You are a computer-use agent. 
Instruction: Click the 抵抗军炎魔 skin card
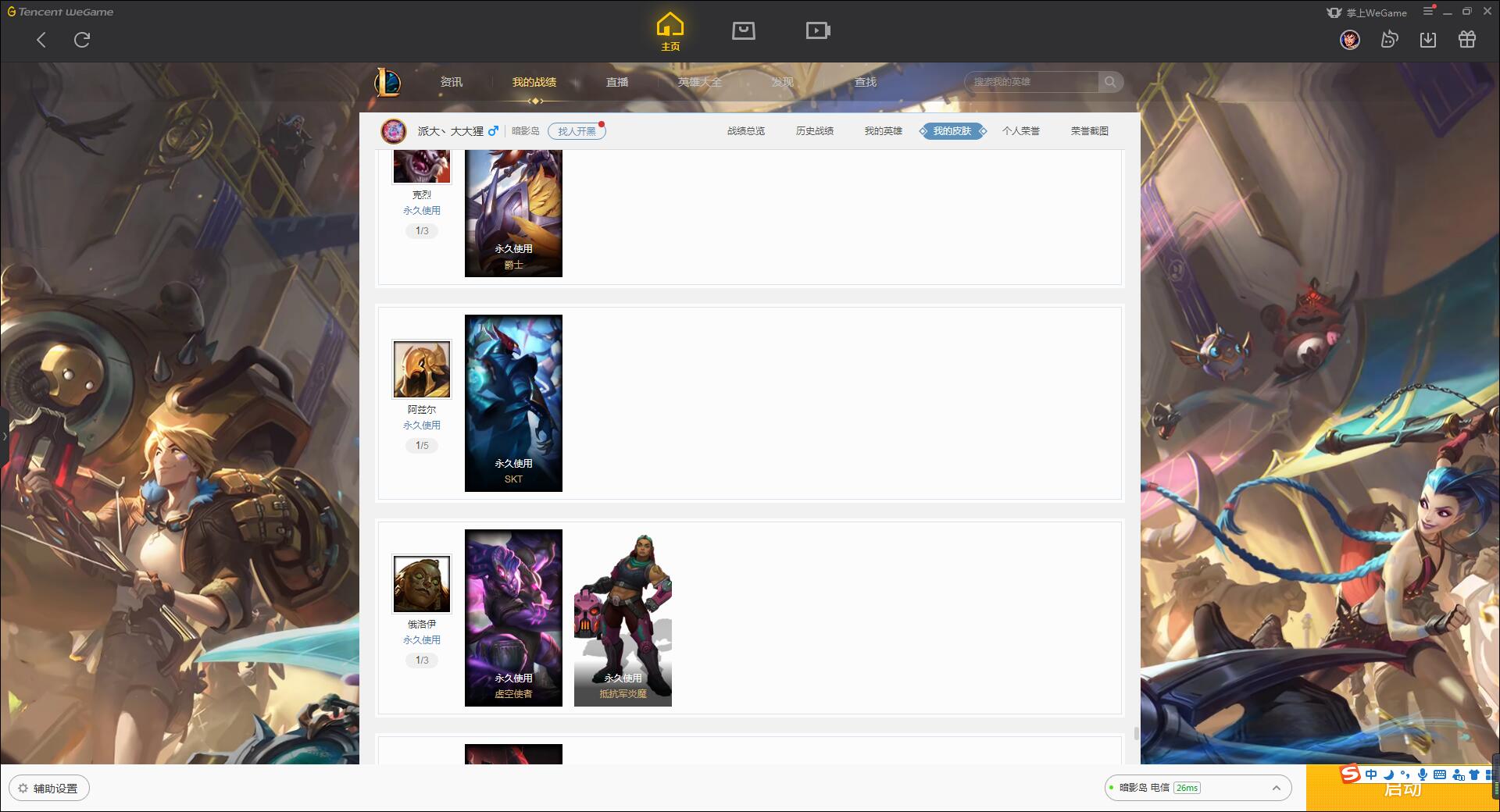point(623,618)
